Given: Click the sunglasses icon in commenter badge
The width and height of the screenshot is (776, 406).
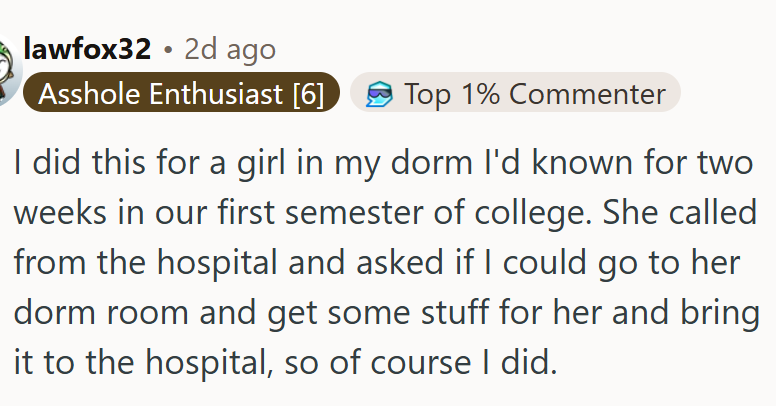Looking at the screenshot, I should point(378,94).
